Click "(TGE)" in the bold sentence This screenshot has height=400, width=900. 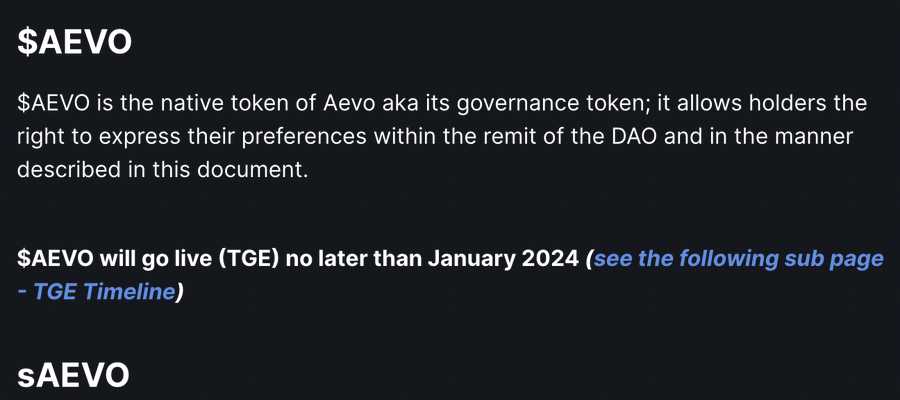point(248,259)
